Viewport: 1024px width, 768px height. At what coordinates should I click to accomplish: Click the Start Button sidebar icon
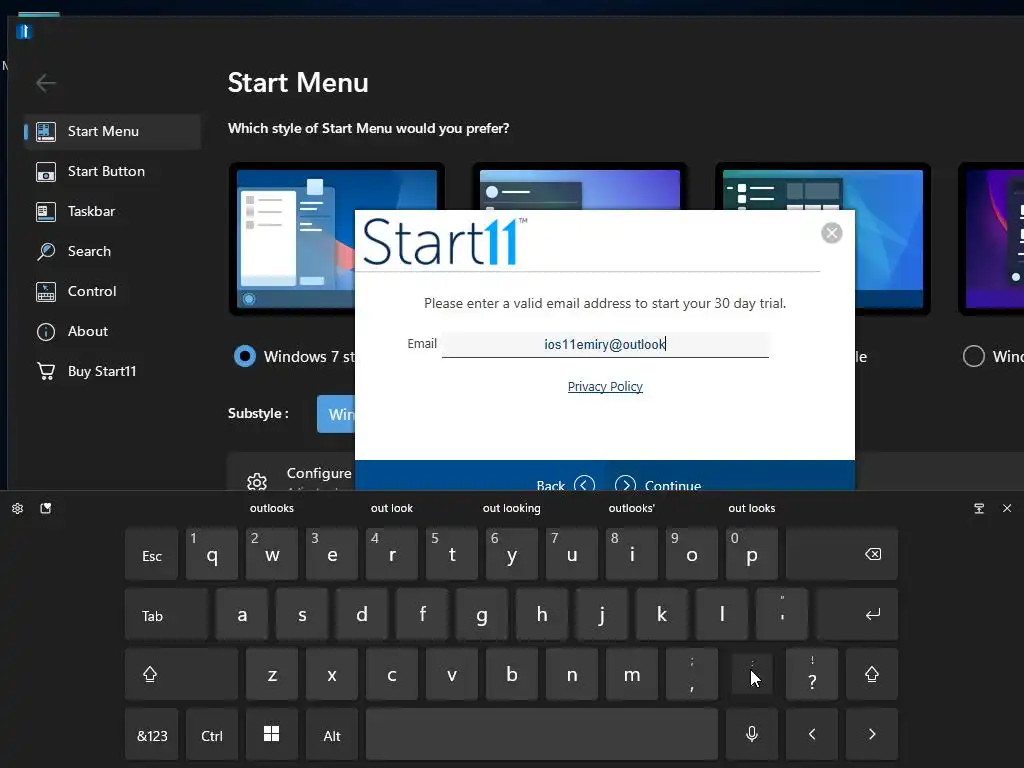click(46, 172)
